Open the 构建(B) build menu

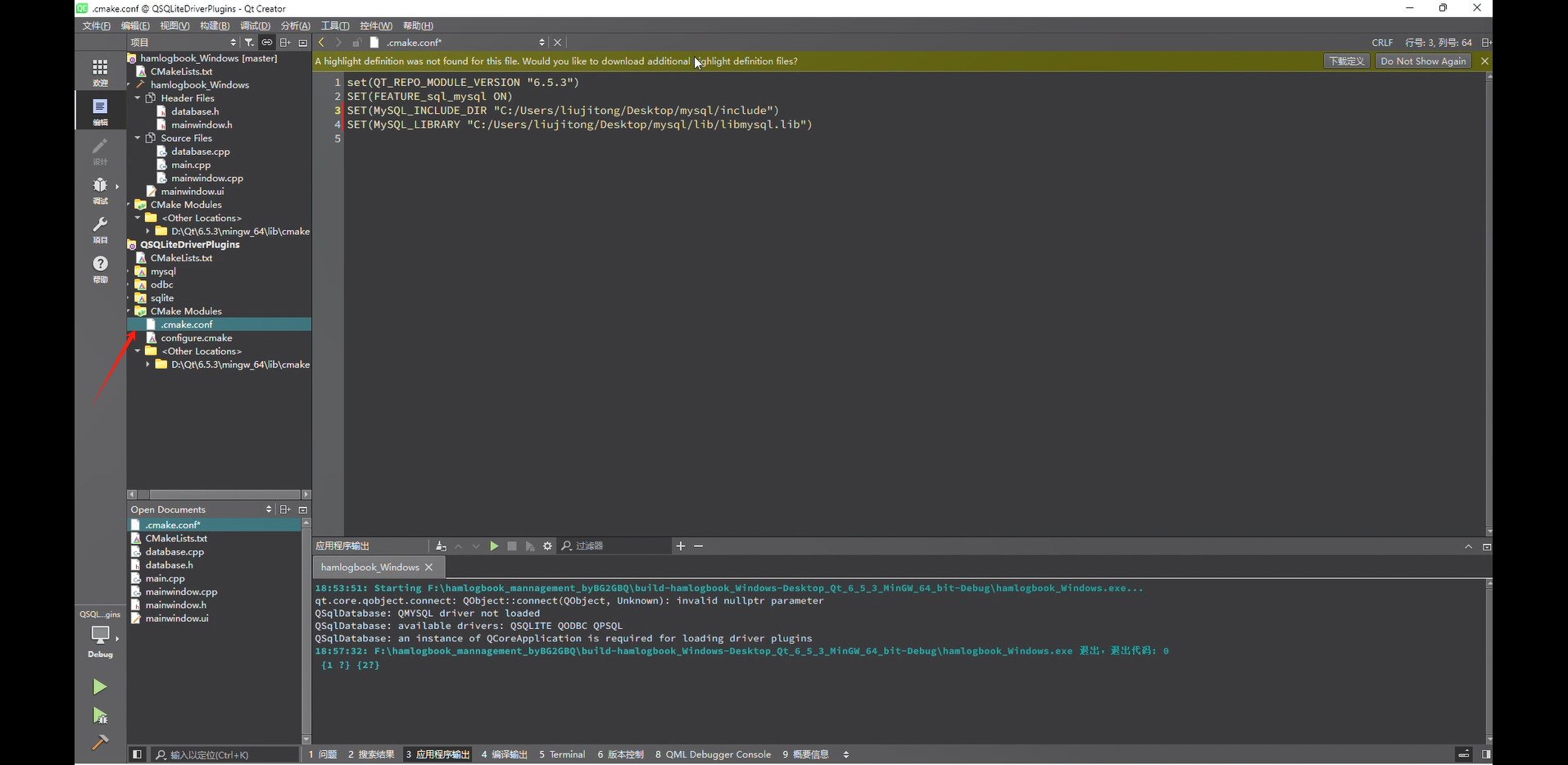click(x=215, y=25)
